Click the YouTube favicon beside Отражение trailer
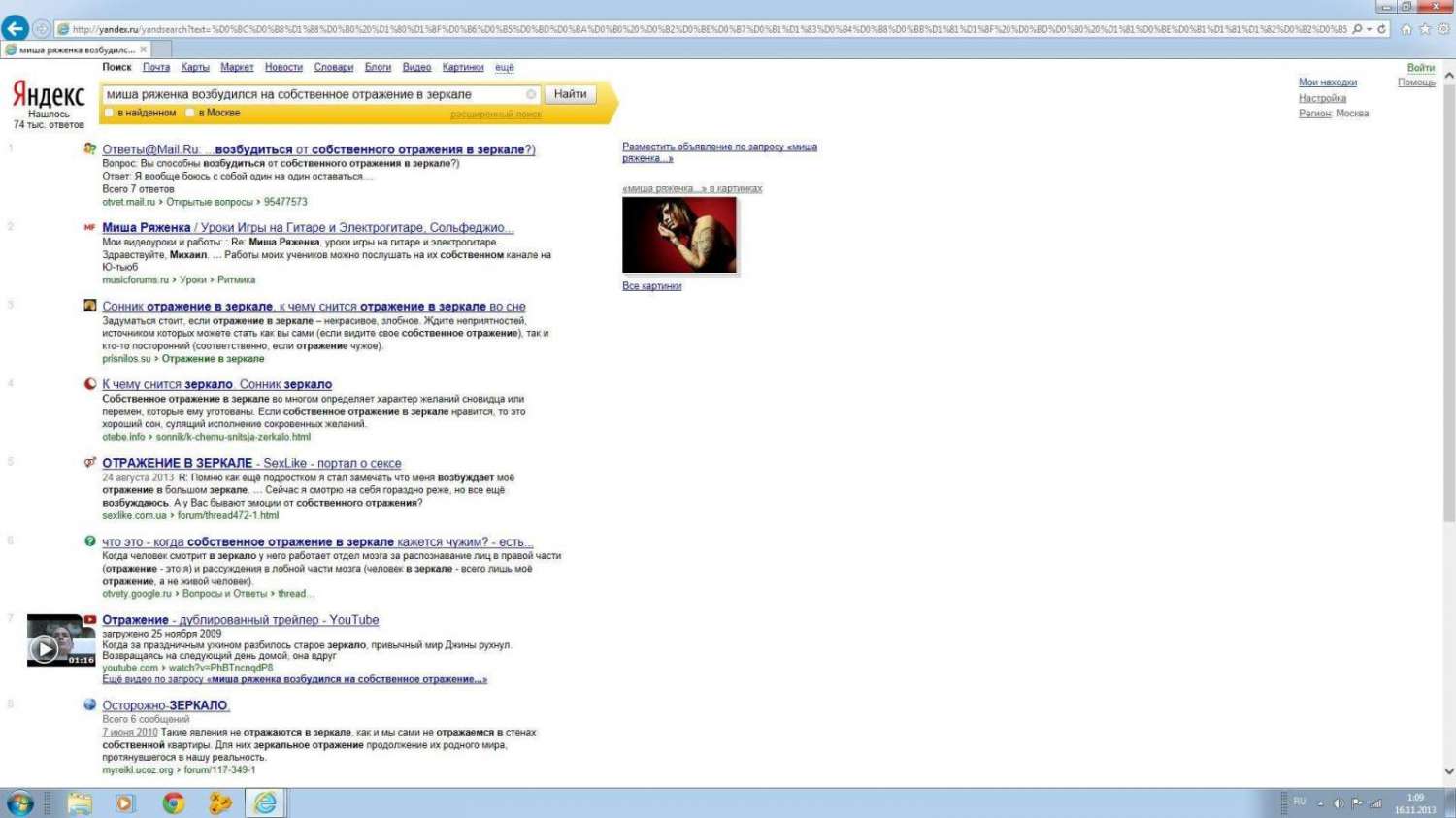 pos(90,620)
